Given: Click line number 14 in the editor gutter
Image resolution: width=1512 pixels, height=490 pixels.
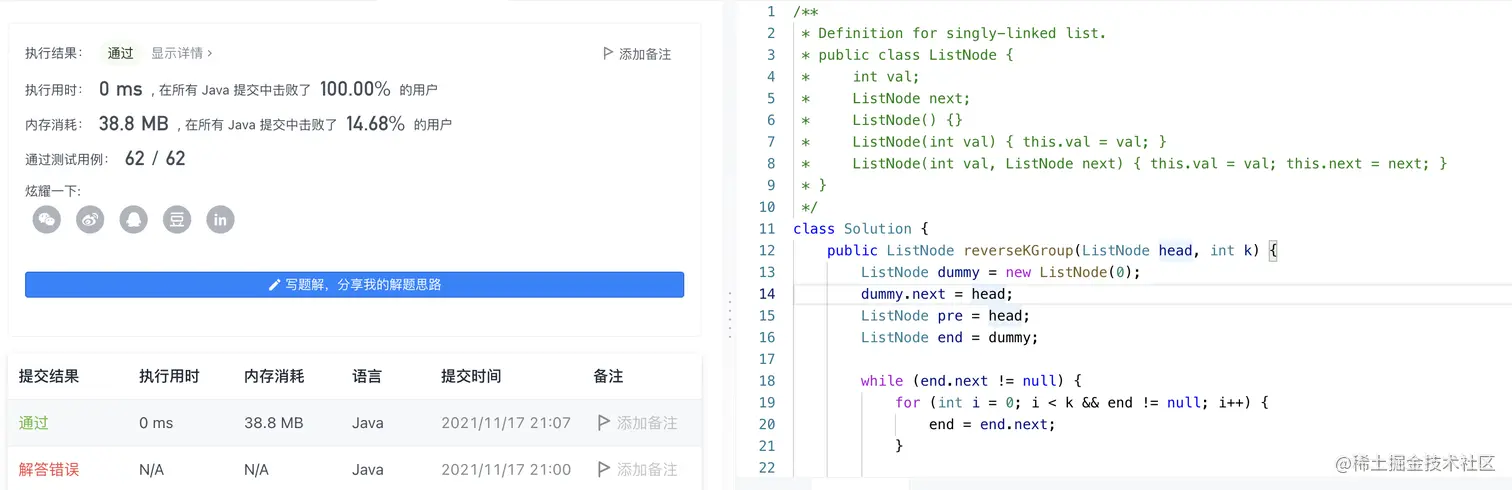Looking at the screenshot, I should [767, 294].
